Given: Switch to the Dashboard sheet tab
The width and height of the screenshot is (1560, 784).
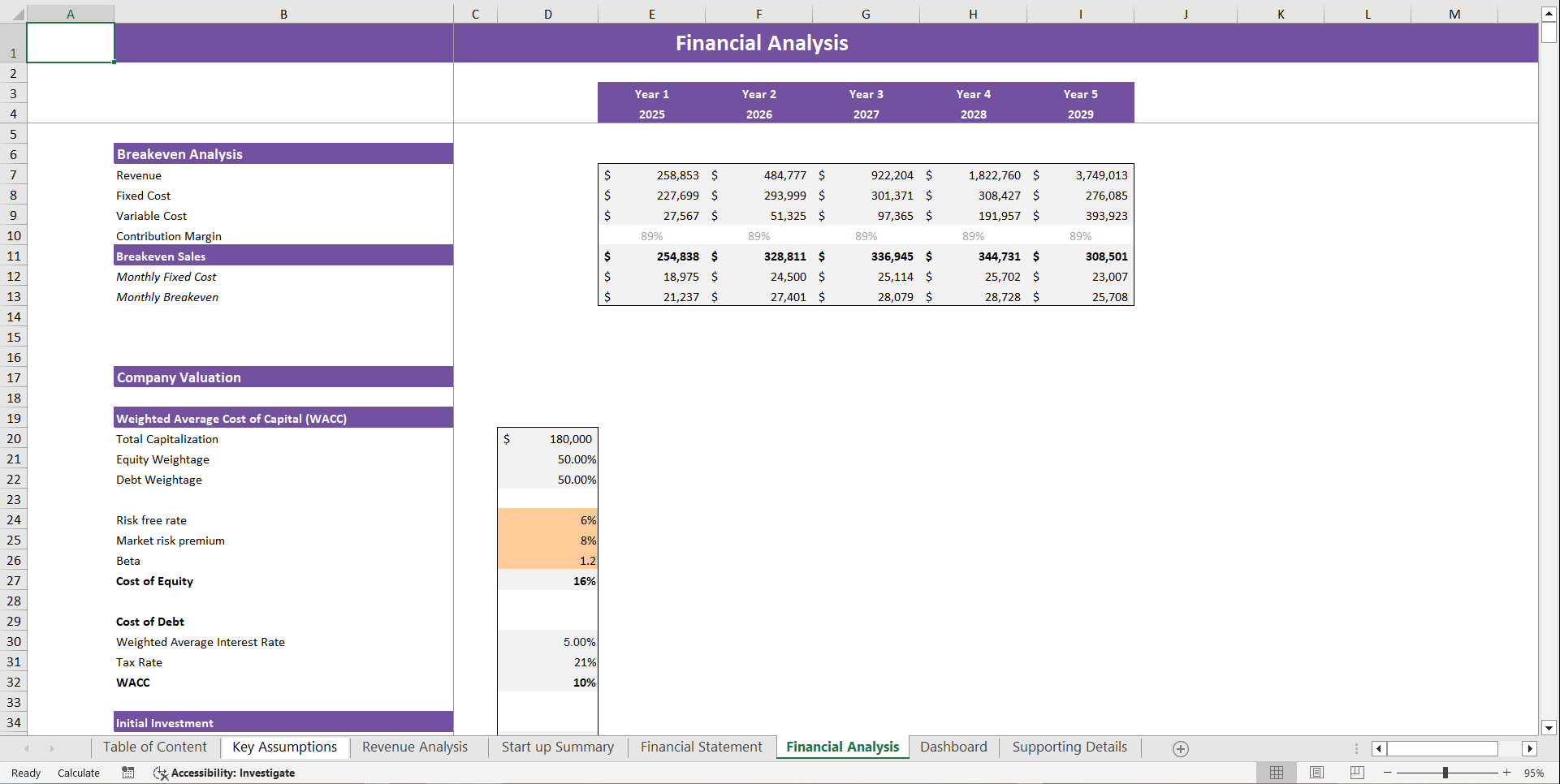Looking at the screenshot, I should pos(953,747).
